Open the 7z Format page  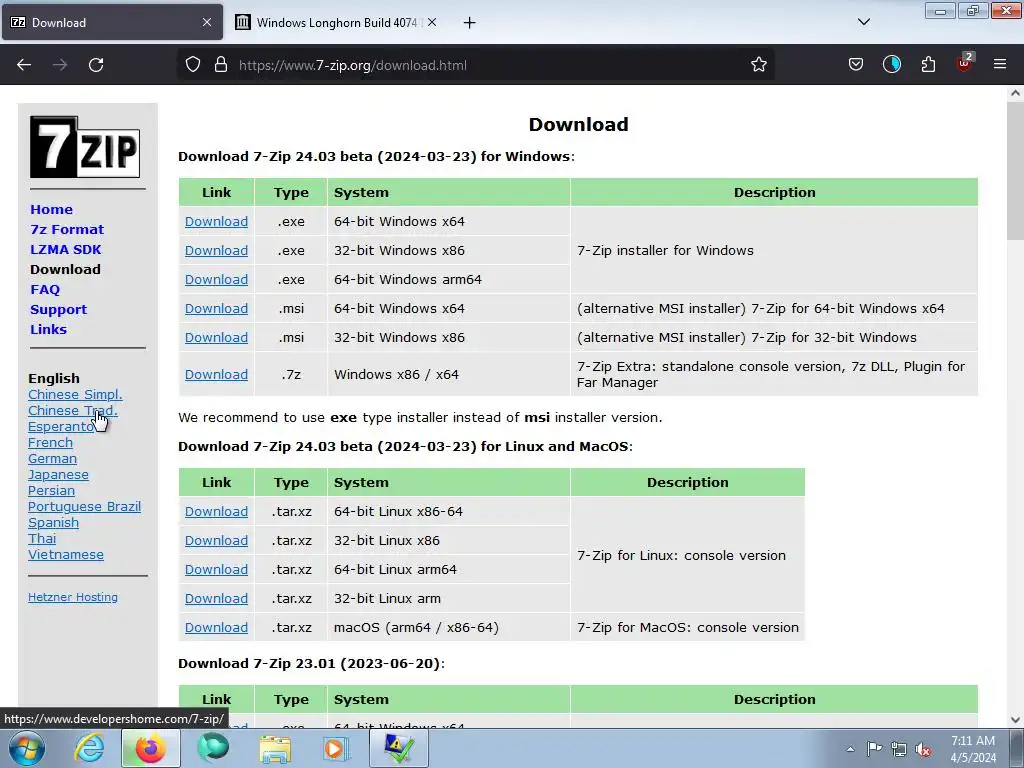point(67,230)
